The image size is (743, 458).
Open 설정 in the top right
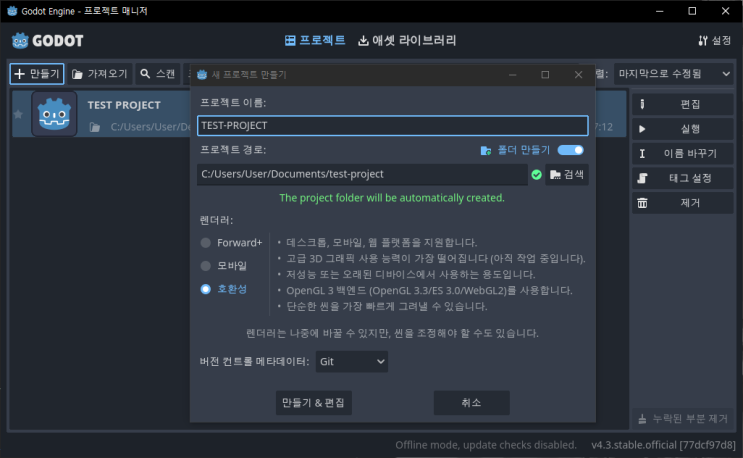pos(715,41)
